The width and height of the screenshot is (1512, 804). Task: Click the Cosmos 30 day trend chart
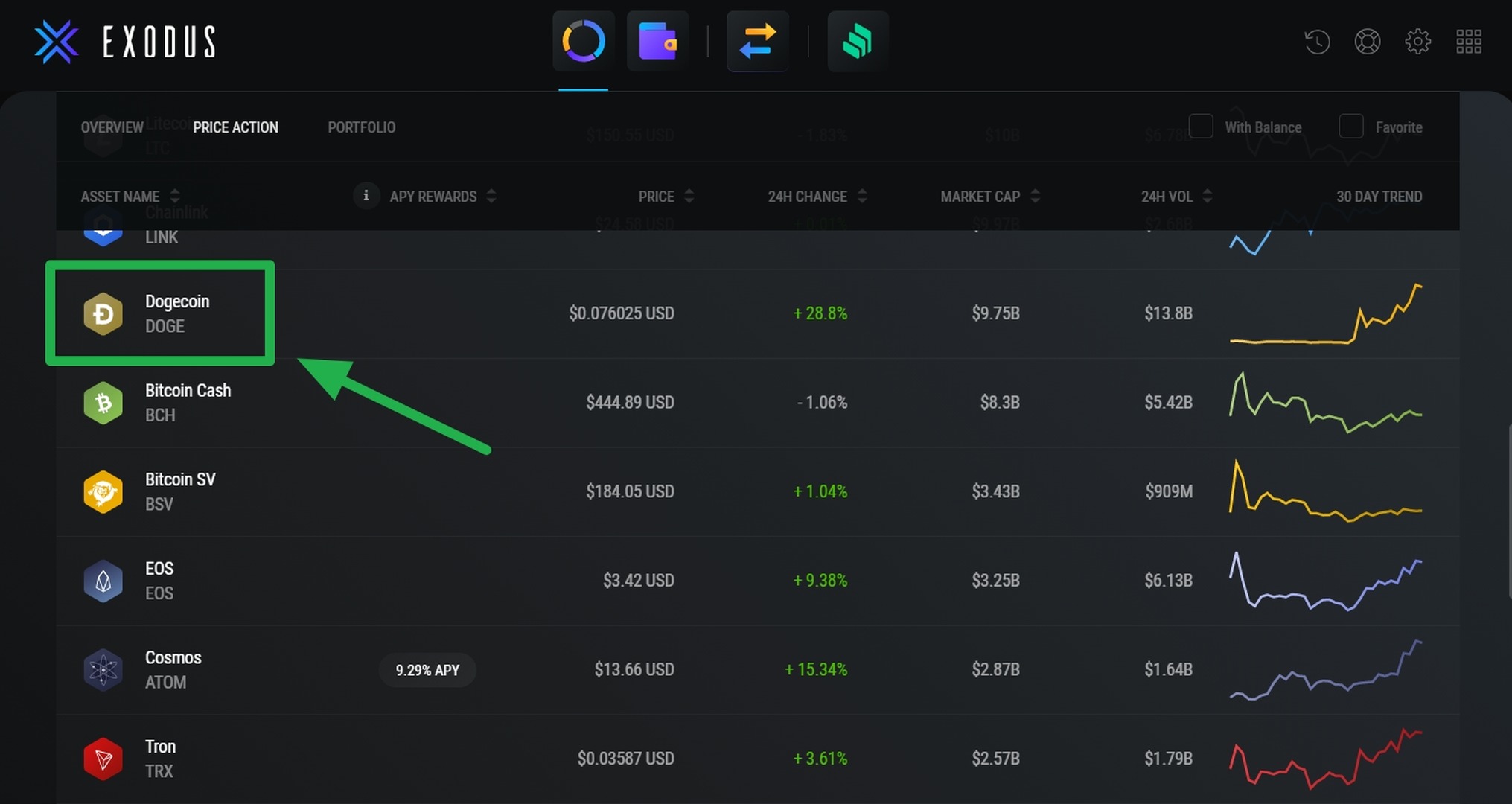tap(1326, 669)
